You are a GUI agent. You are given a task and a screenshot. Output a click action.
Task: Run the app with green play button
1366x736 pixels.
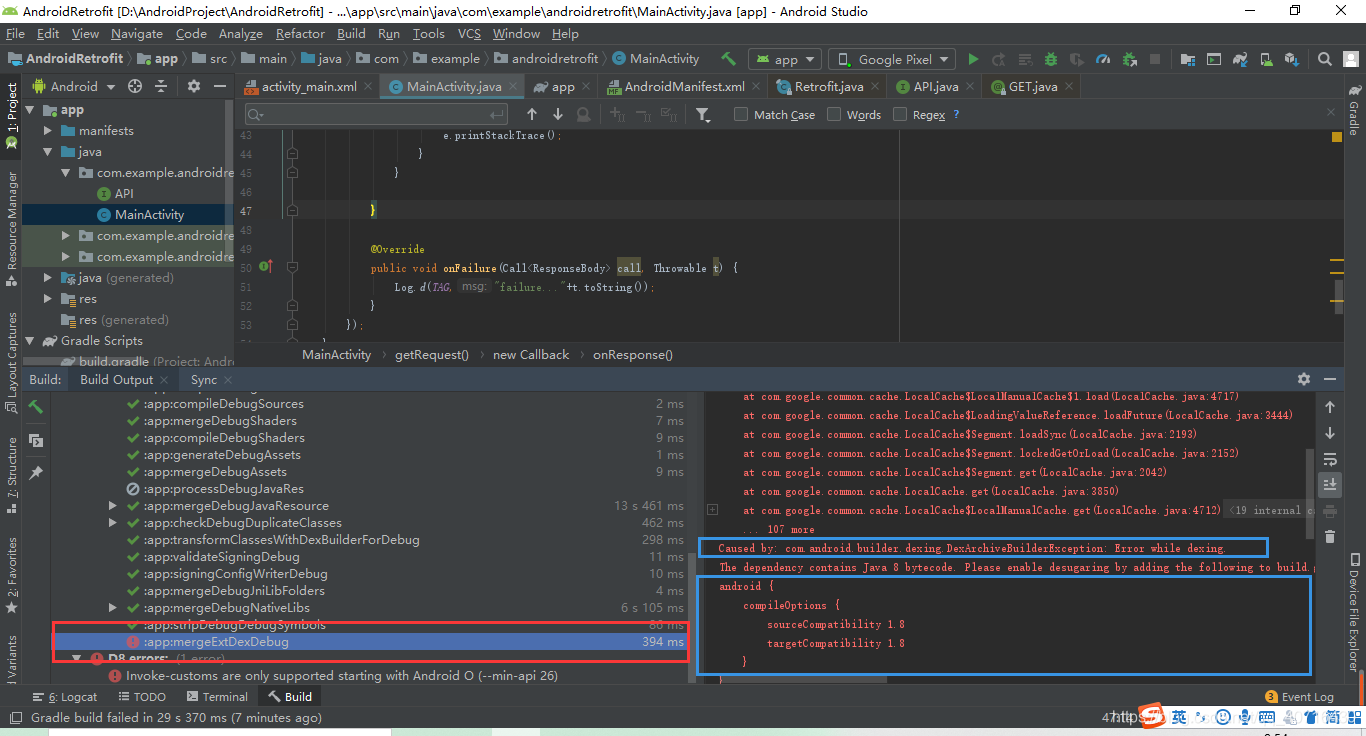973,59
